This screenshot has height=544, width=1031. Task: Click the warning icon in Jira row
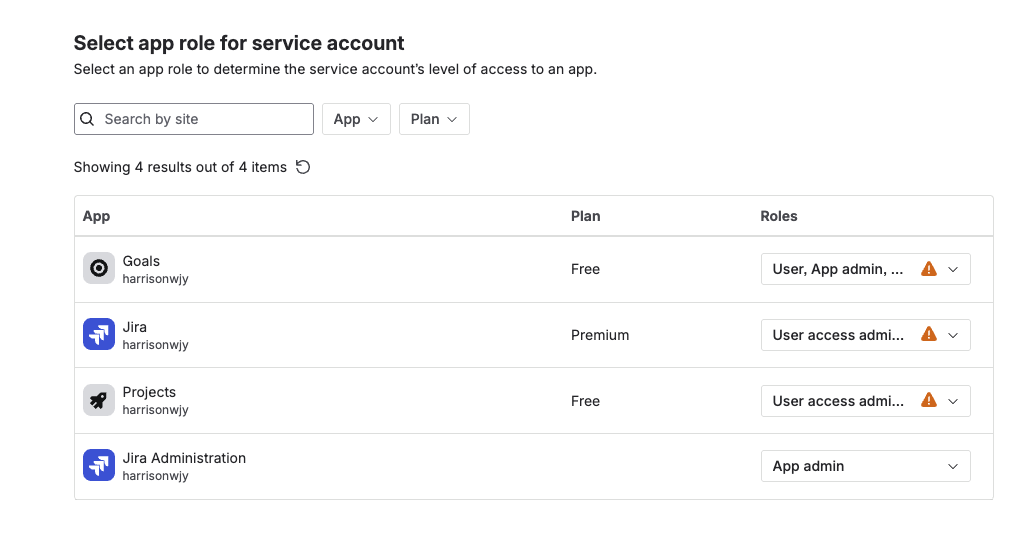(928, 335)
